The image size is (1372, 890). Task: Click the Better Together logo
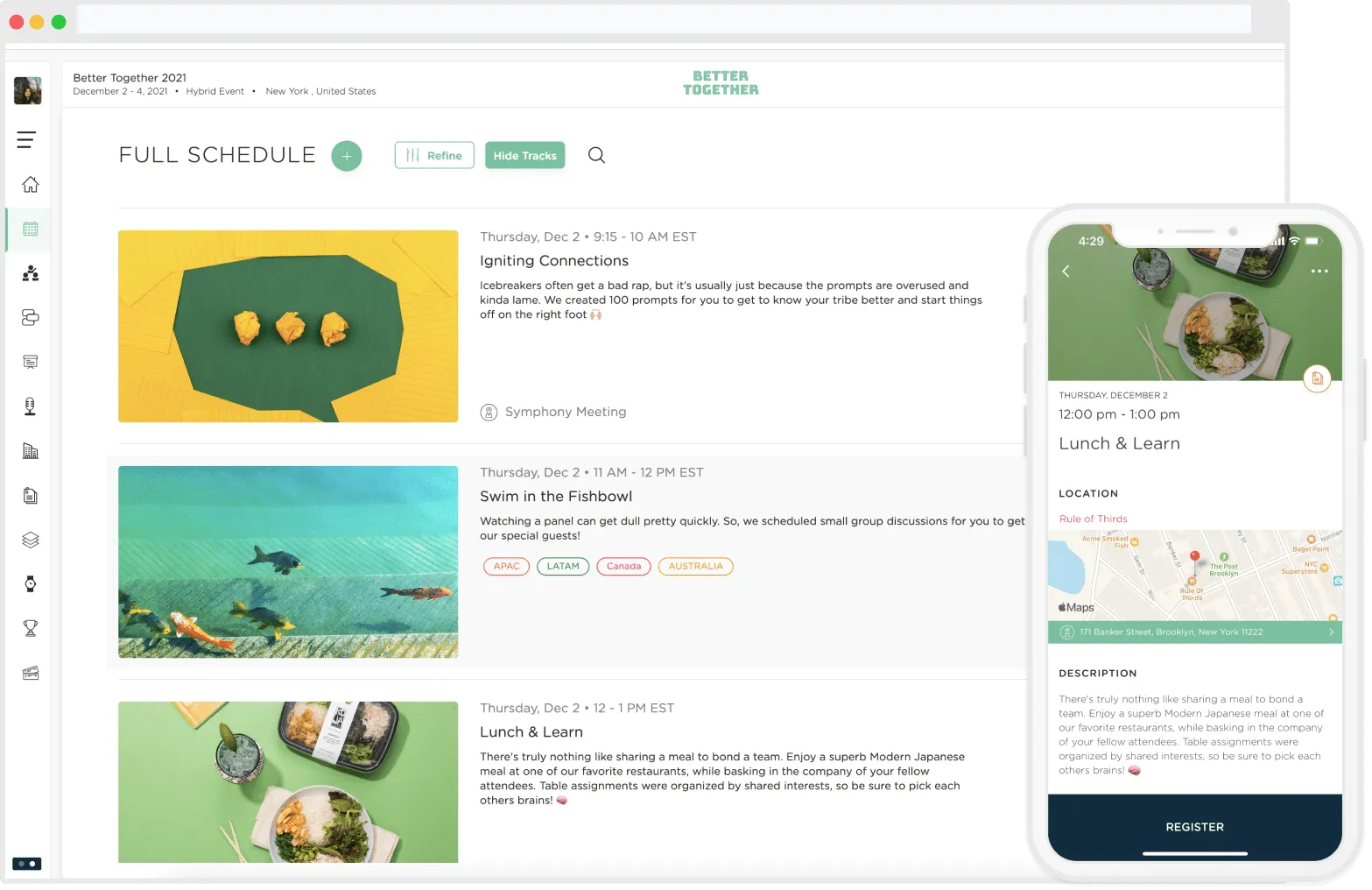coord(721,83)
